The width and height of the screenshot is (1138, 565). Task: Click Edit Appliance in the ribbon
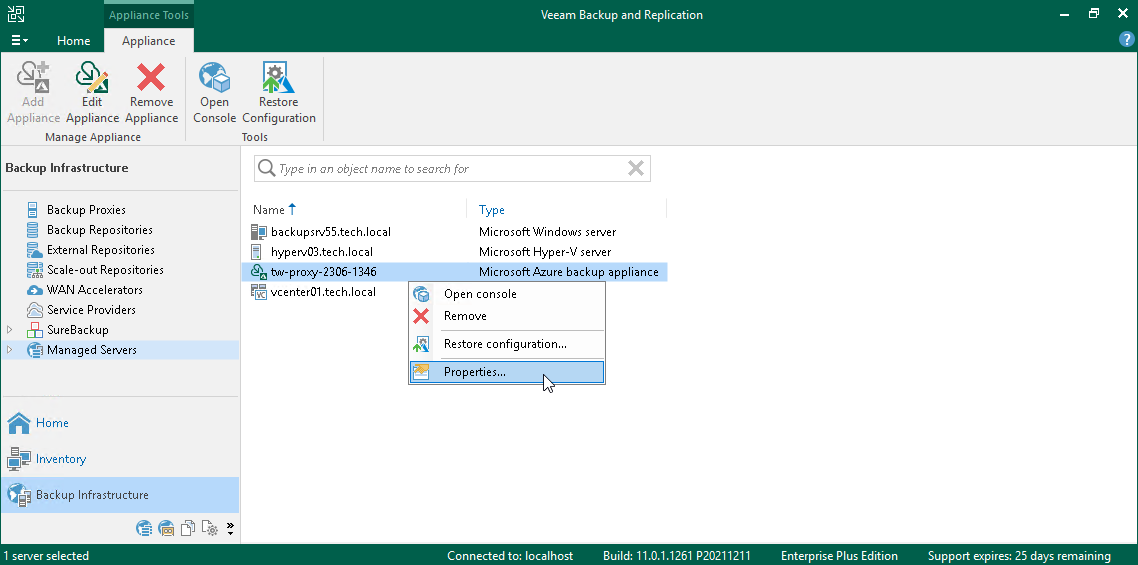tap(92, 93)
